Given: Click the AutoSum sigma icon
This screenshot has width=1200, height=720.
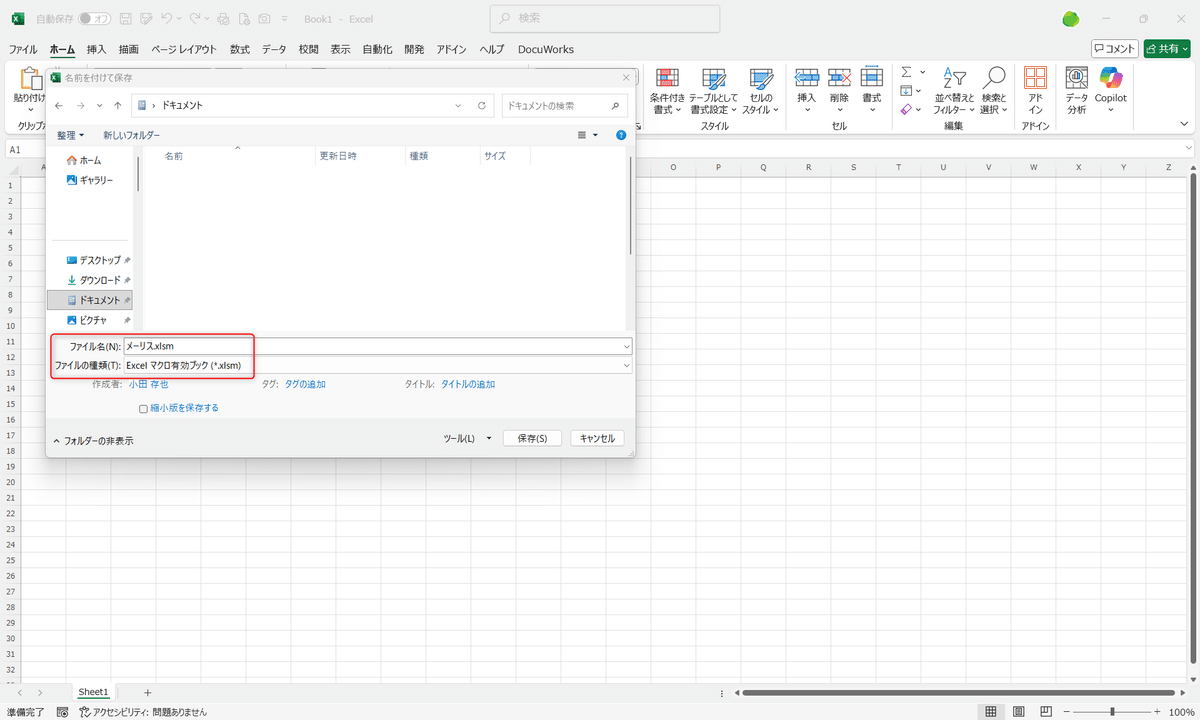Looking at the screenshot, I should tap(906, 72).
